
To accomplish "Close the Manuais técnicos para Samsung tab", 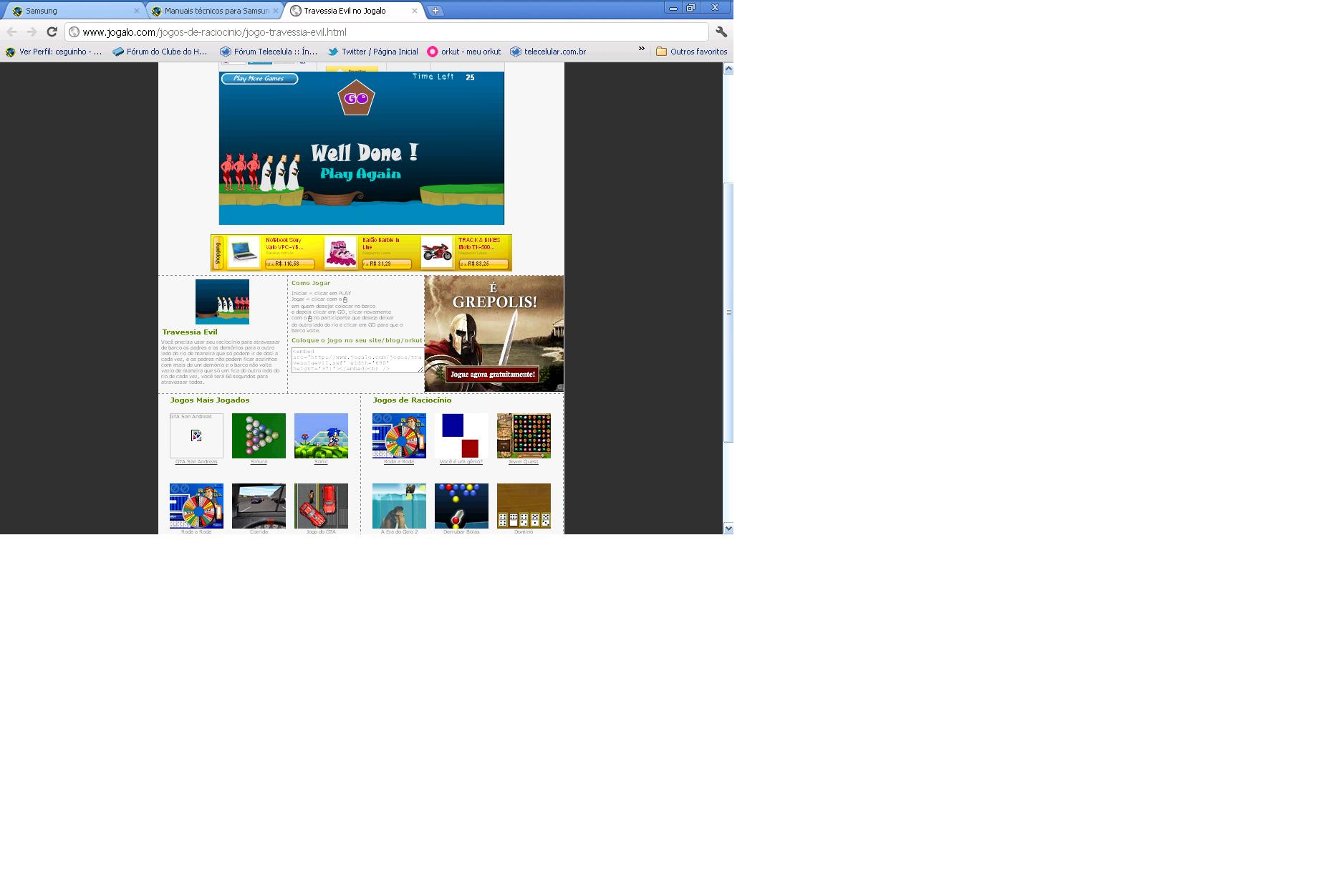I will point(275,11).
